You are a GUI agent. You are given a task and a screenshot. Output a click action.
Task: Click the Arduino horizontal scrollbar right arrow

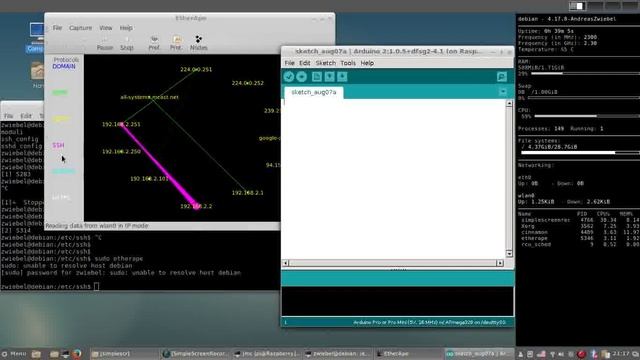pos(500,263)
